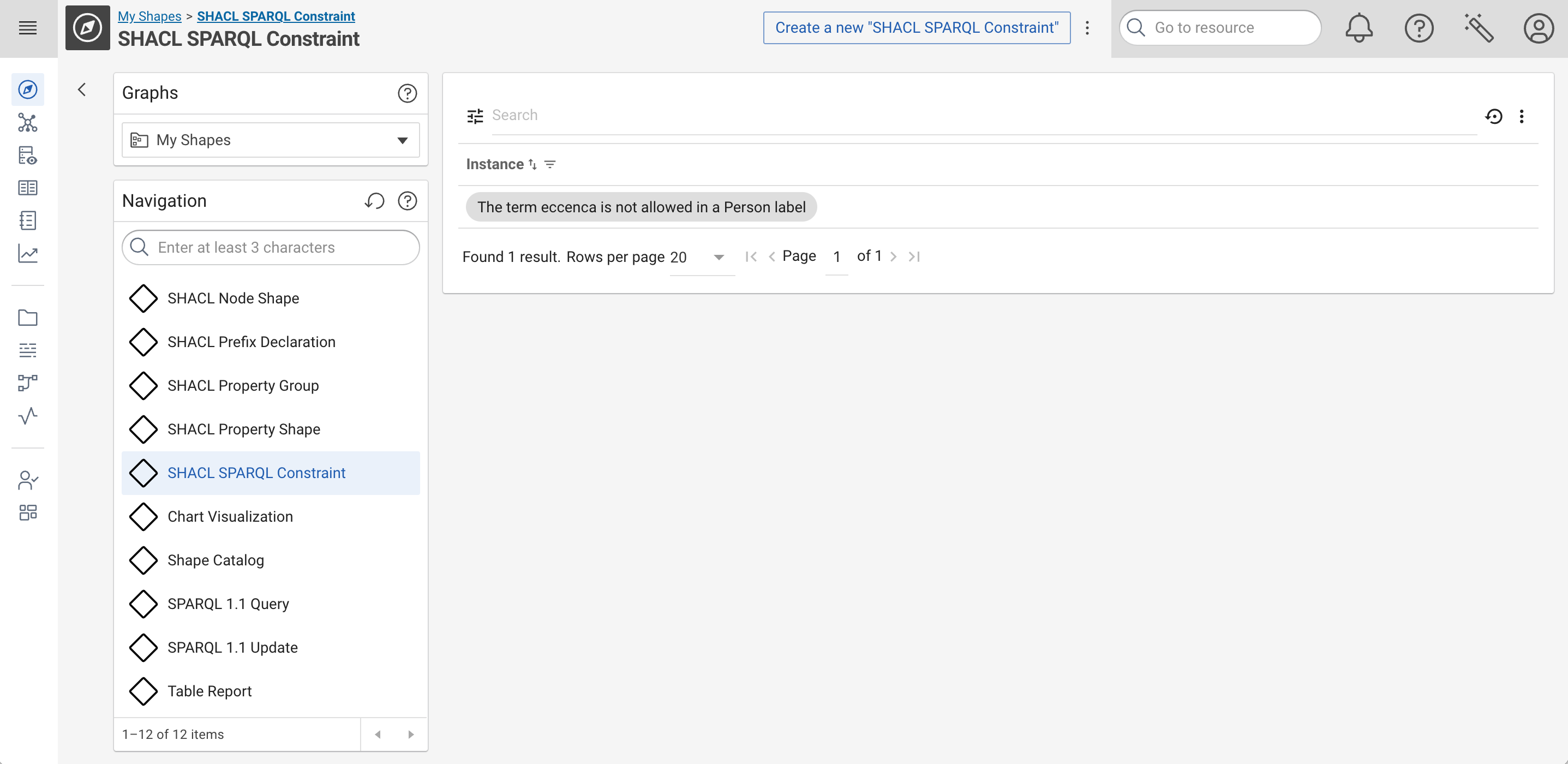Screen dimensions: 1568x764
Task: Activate the magic wand tool in header
Action: [x=1479, y=27]
